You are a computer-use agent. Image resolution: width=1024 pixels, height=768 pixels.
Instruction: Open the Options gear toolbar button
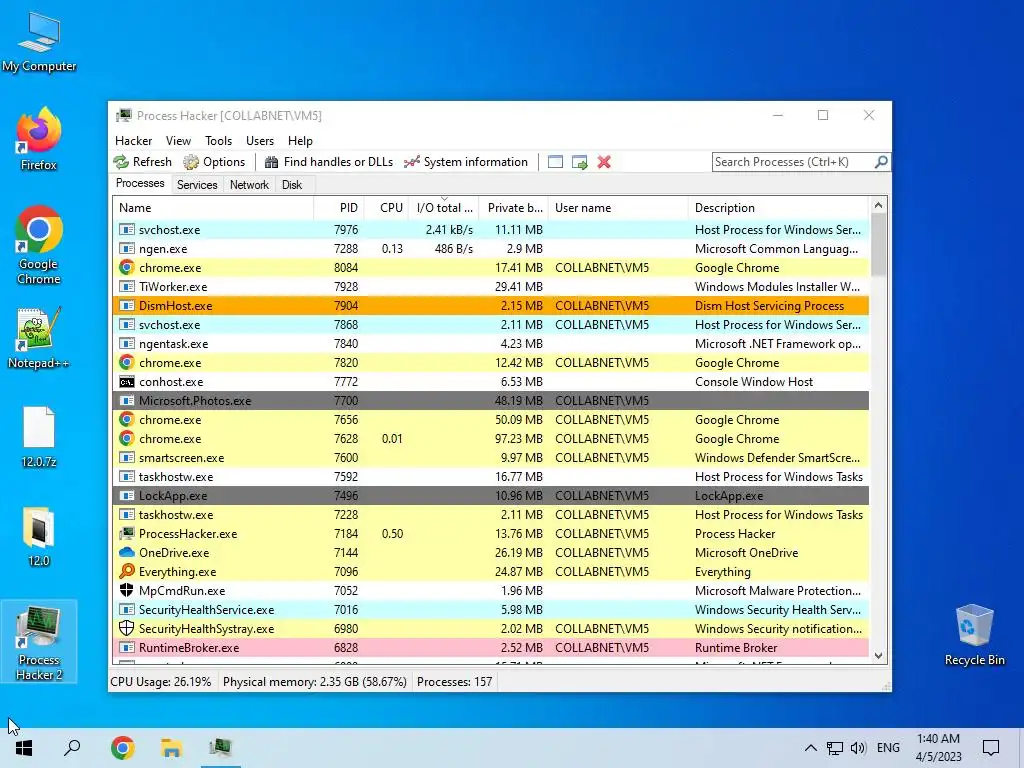214,162
